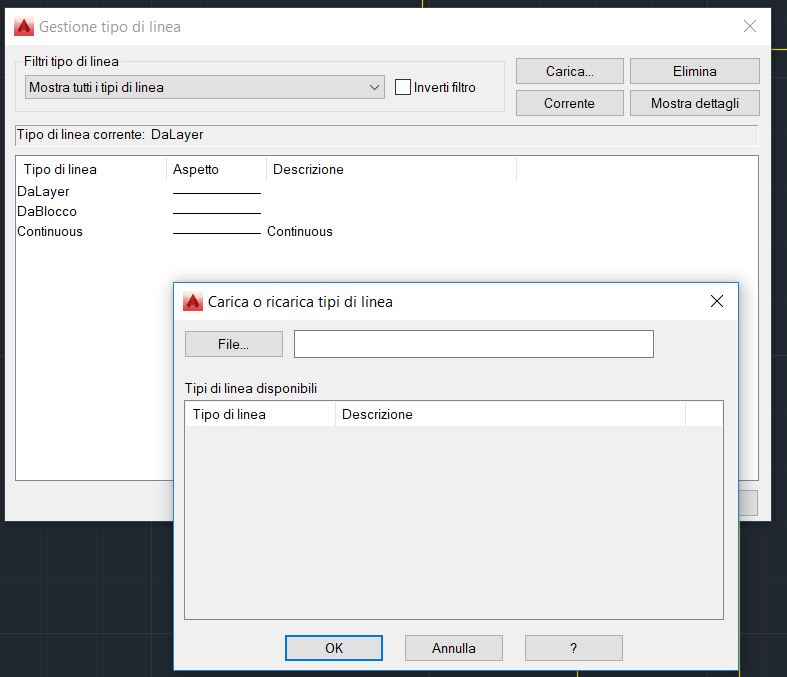Viewport: 787px width, 677px height.
Task: Click the Continuous line appearance preview
Action: (217, 233)
